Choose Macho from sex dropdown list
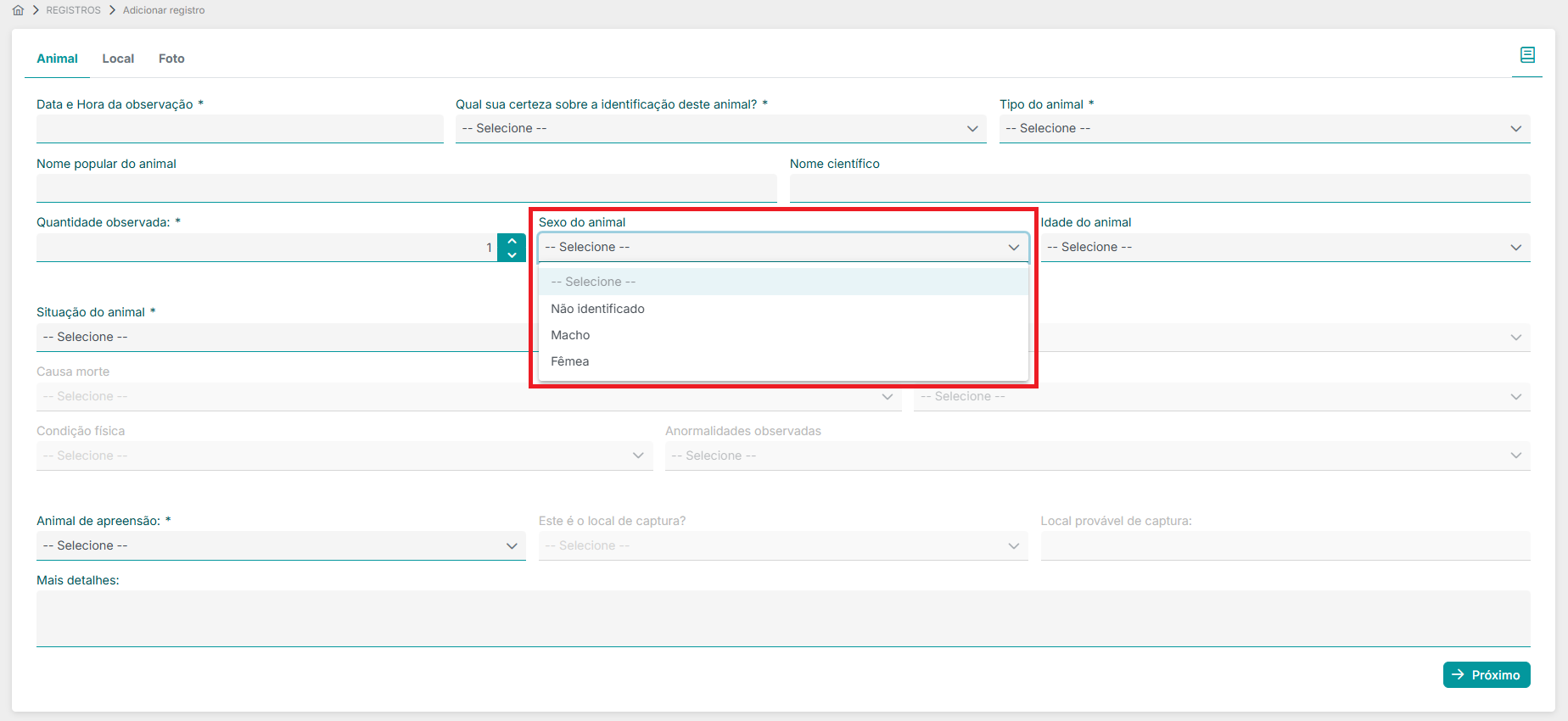The image size is (1568, 721). (570, 335)
